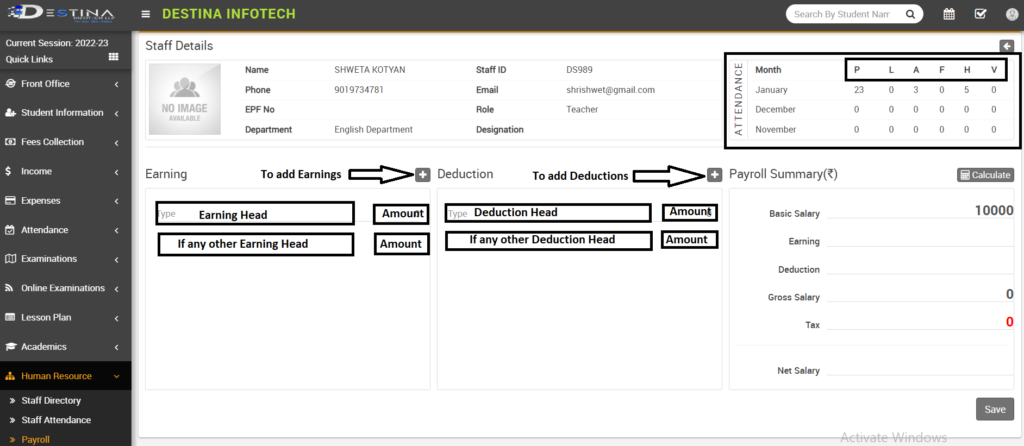Open the task checklist icon
The image size is (1024, 446).
[980, 14]
